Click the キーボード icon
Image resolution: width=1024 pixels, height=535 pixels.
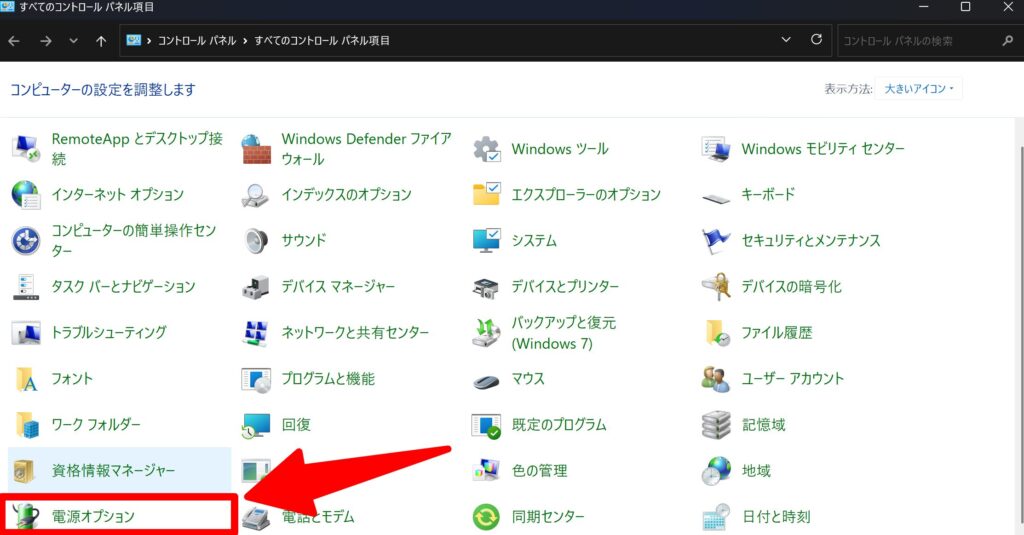point(716,195)
